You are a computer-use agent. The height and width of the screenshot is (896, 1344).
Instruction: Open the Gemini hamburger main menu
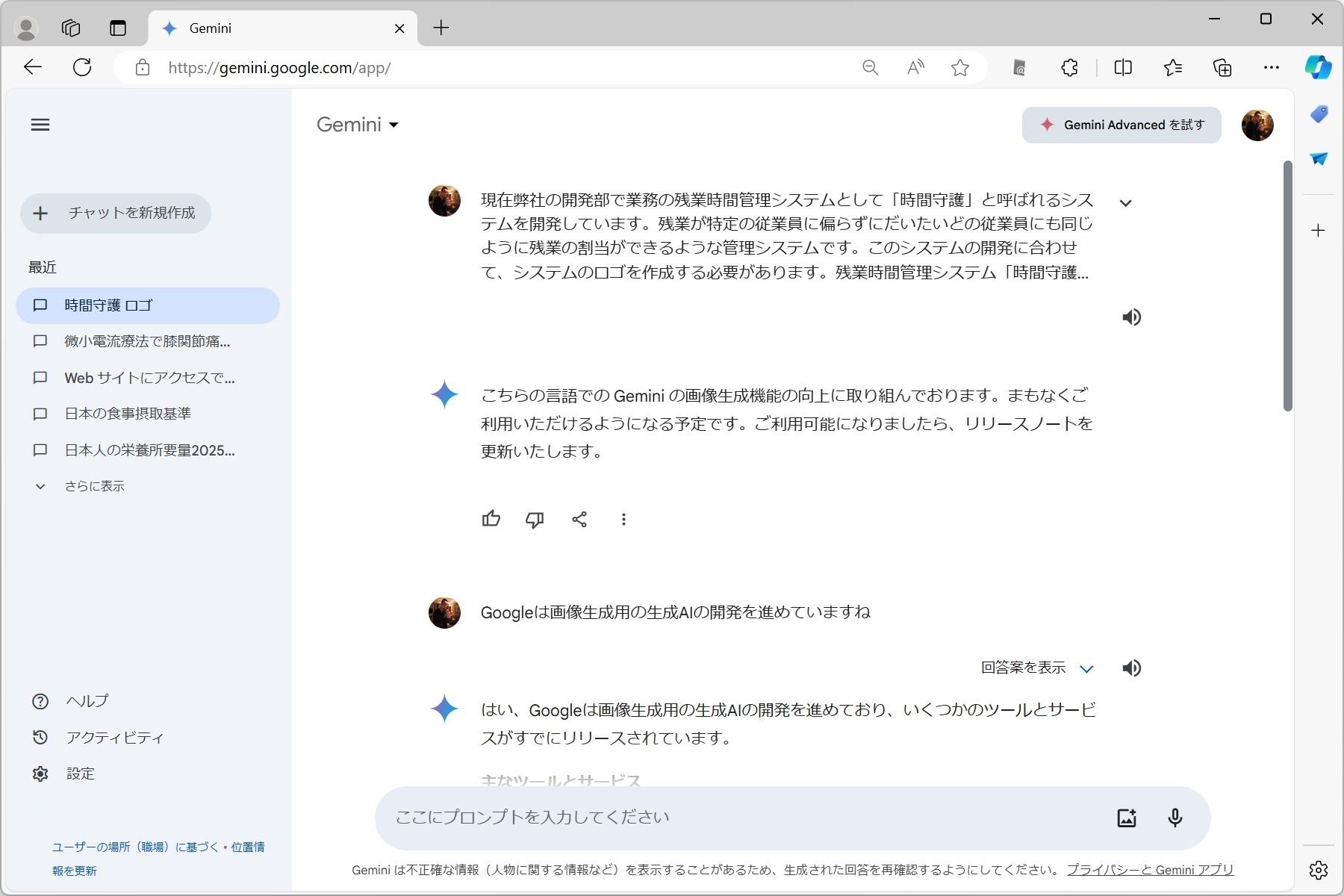(x=40, y=125)
